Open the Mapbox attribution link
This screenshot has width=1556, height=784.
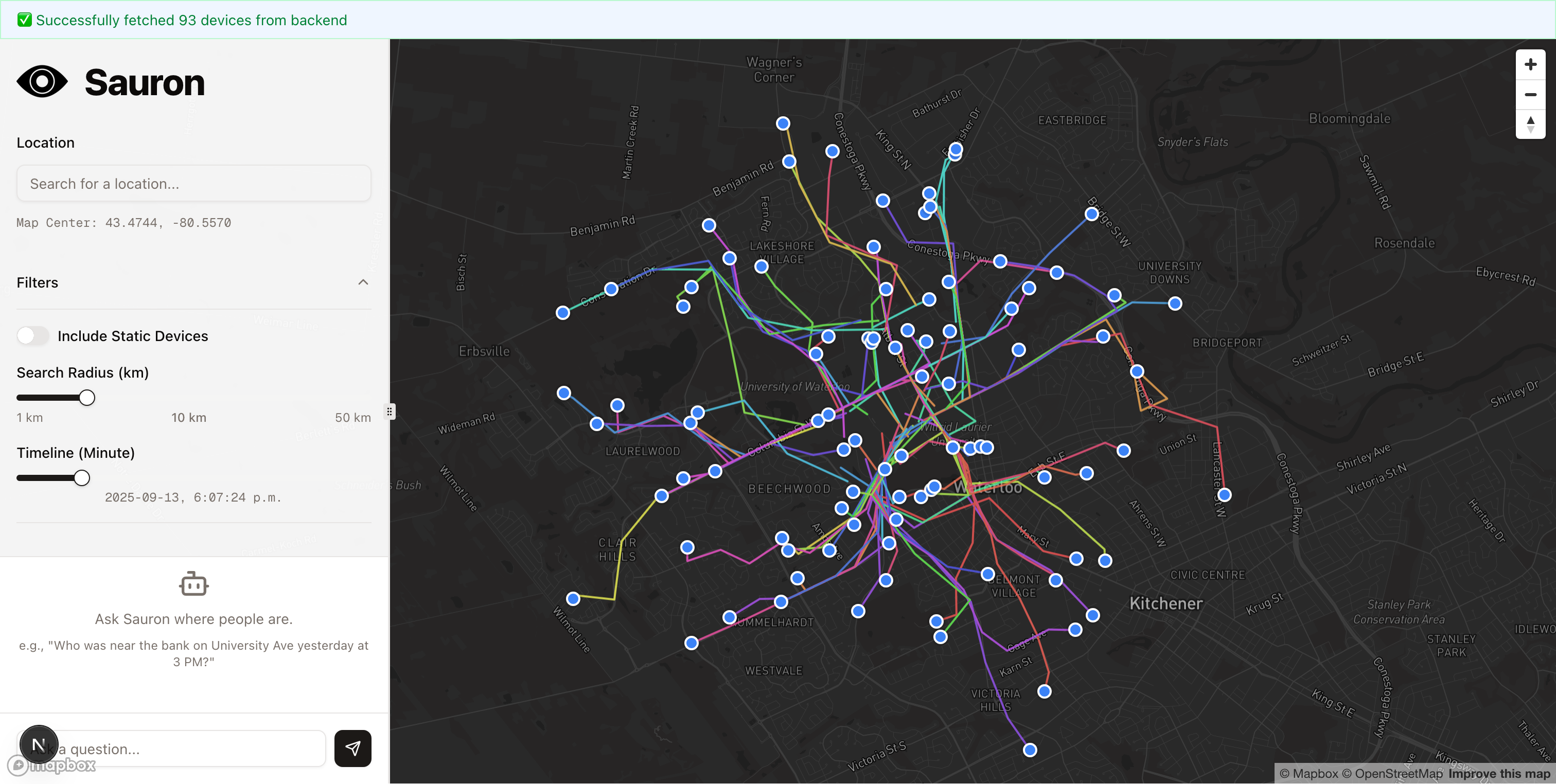1308,774
